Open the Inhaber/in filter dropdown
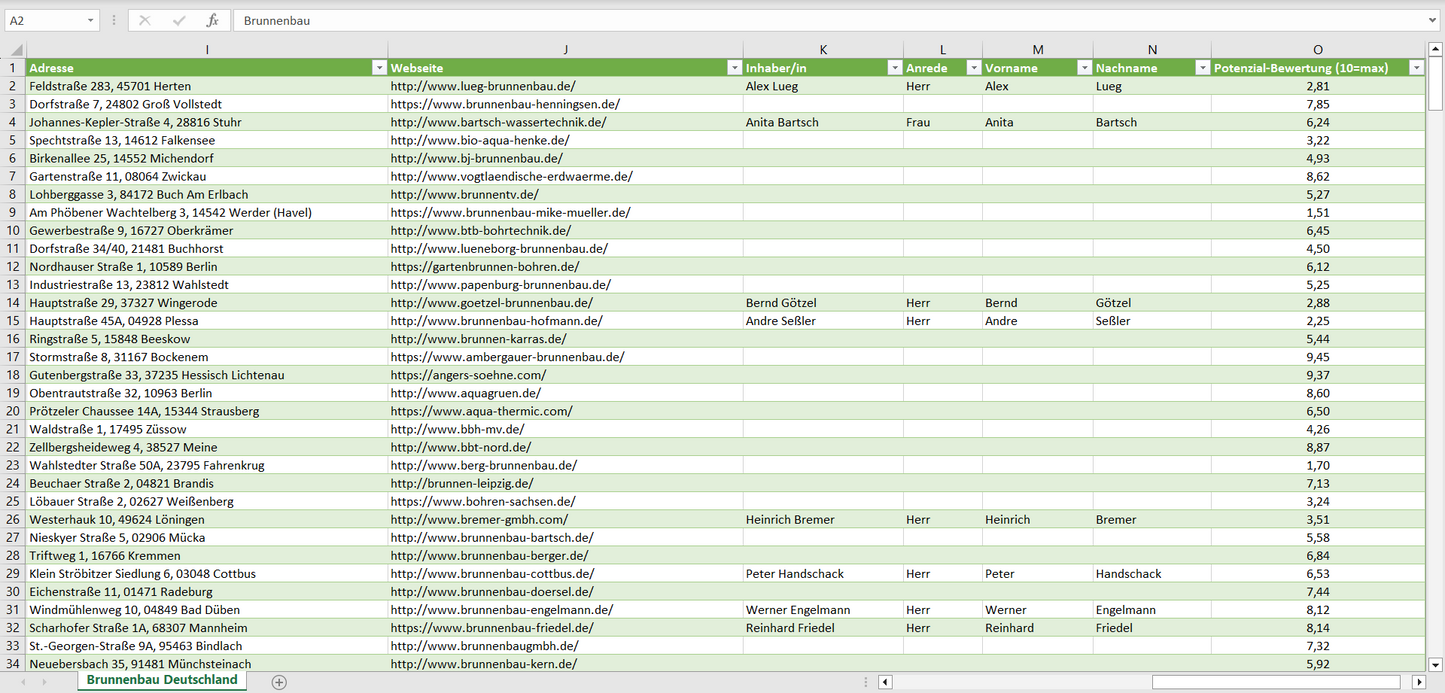This screenshot has width=1445, height=693. point(894,68)
